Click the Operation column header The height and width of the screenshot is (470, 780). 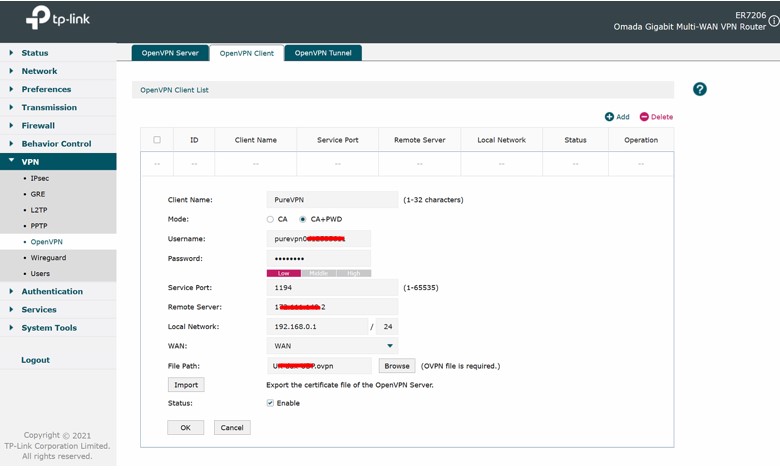[x=641, y=140]
